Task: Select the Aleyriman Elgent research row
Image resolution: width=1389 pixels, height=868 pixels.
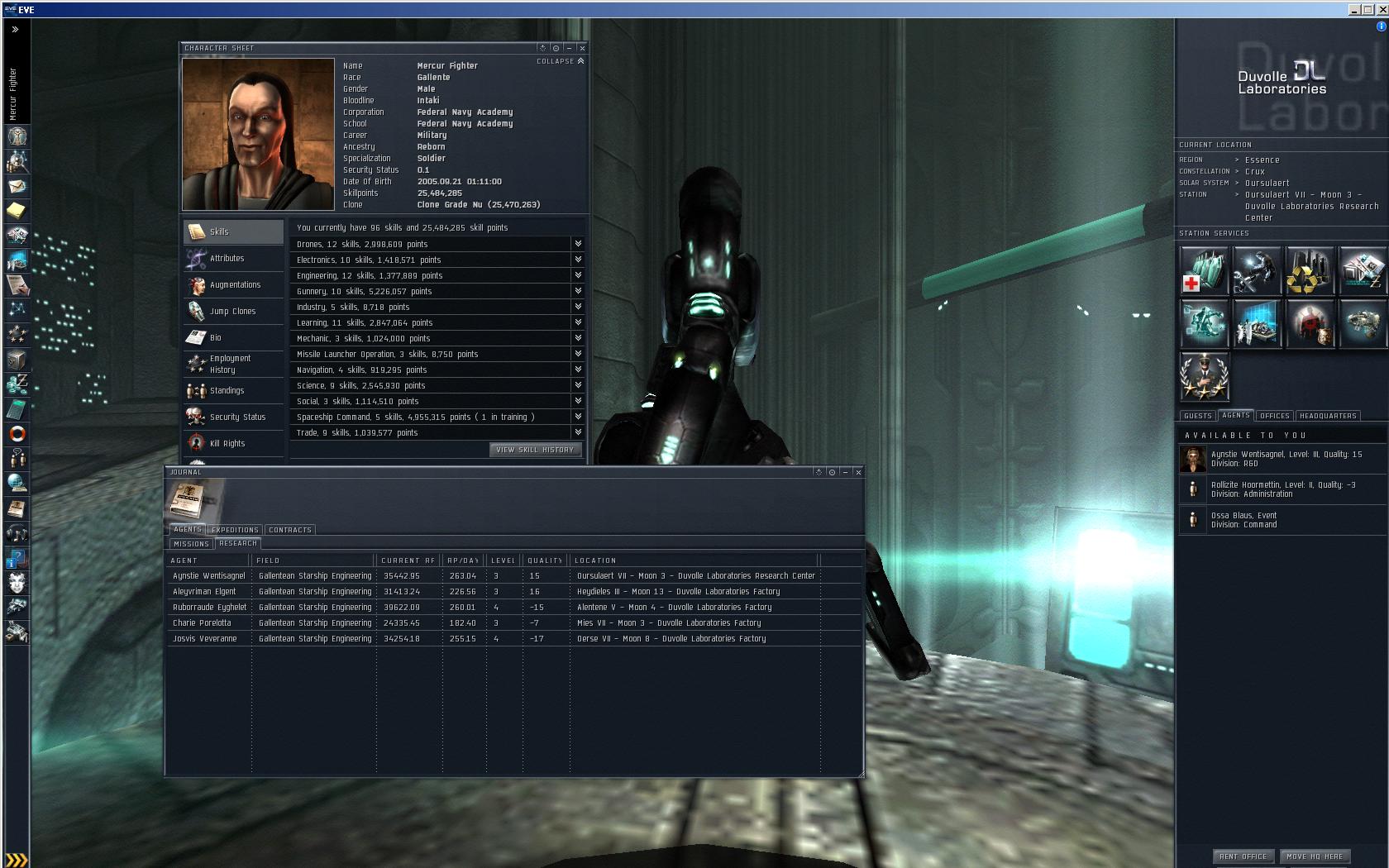Action: (x=515, y=592)
